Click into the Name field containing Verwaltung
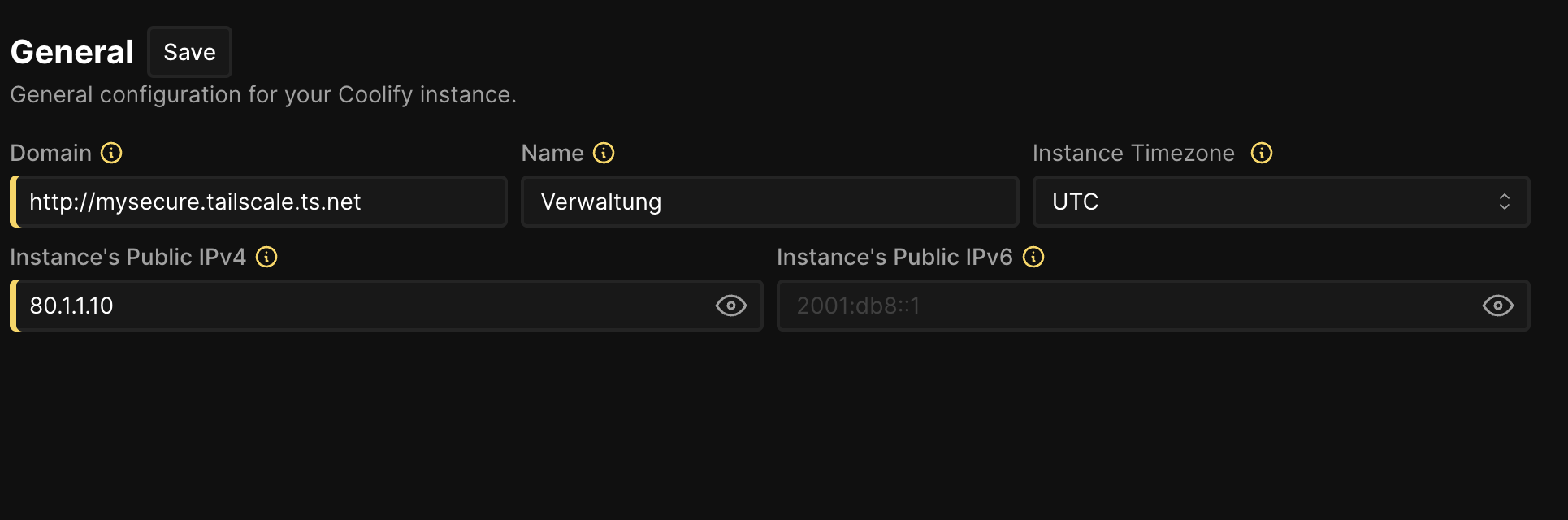 [x=769, y=201]
